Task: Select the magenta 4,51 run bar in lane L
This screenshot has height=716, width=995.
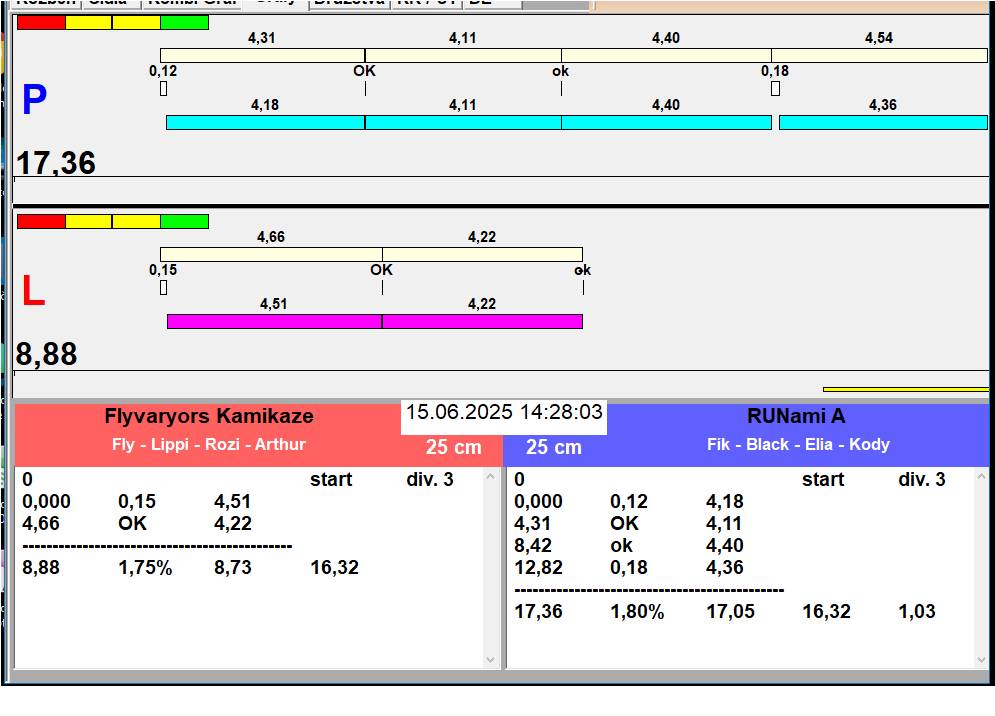Action: pos(274,321)
